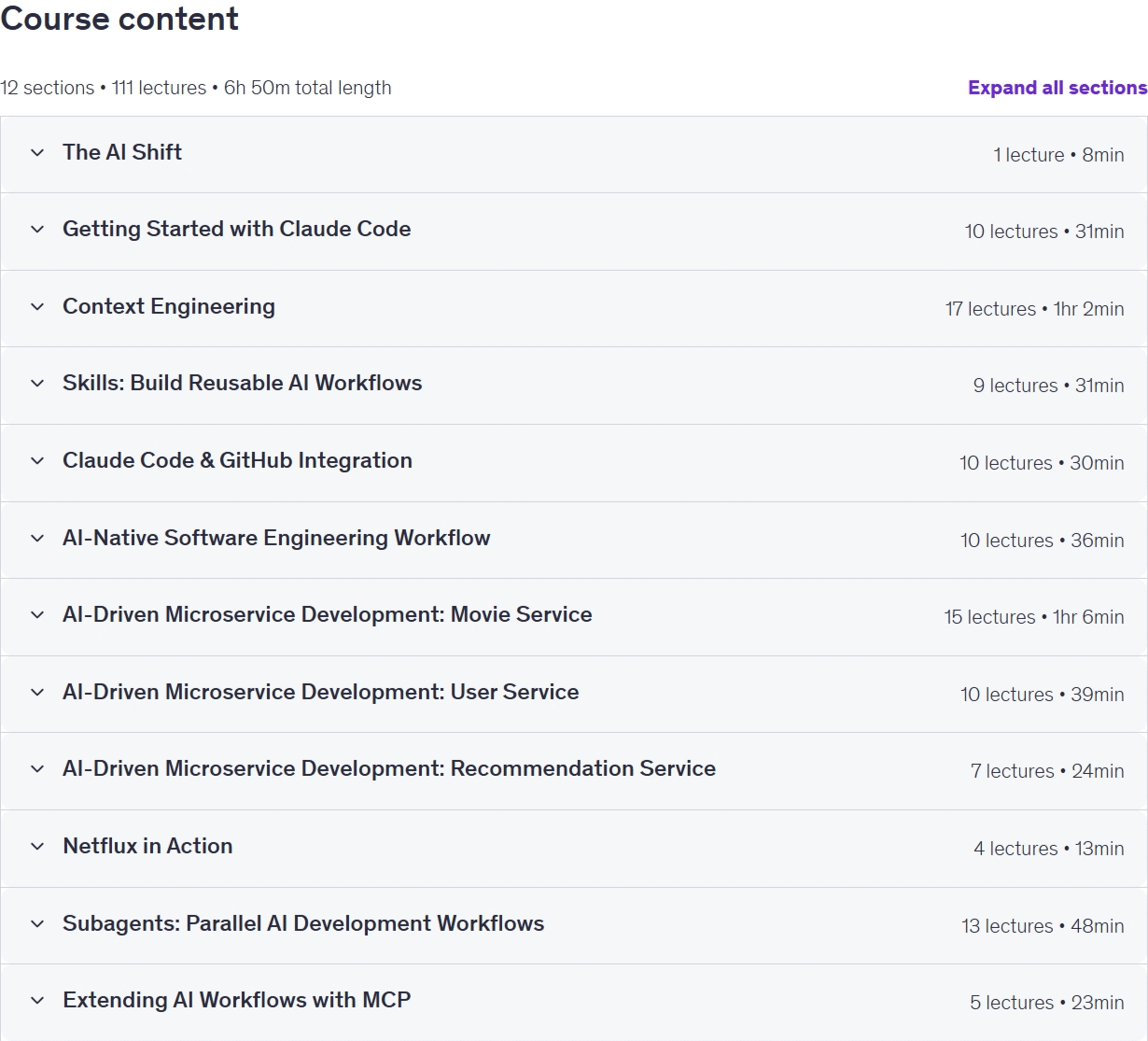Click the '4 lectures • 13min' label
Image resolution: width=1148 pixels, height=1041 pixels.
[x=1049, y=849]
